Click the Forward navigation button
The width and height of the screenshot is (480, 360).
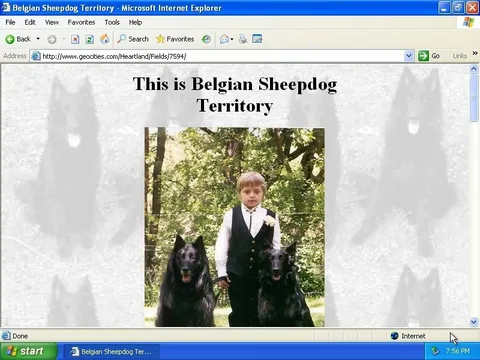(x=52, y=39)
